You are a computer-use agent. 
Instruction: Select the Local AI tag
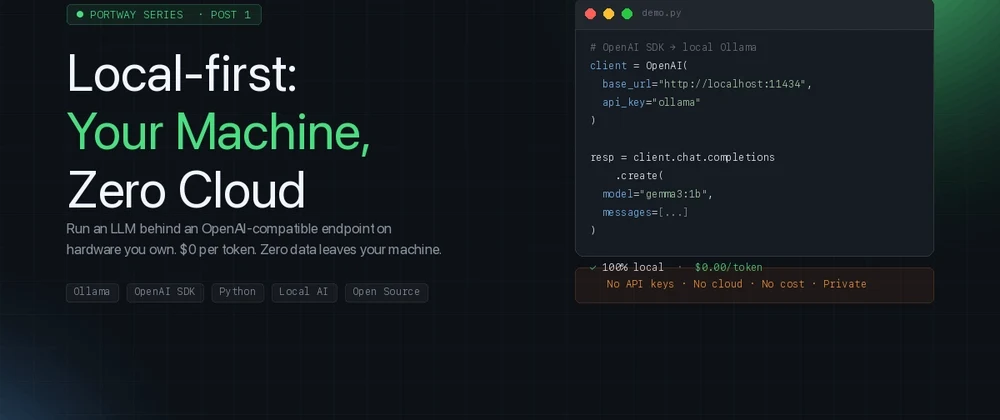pyautogui.click(x=304, y=292)
